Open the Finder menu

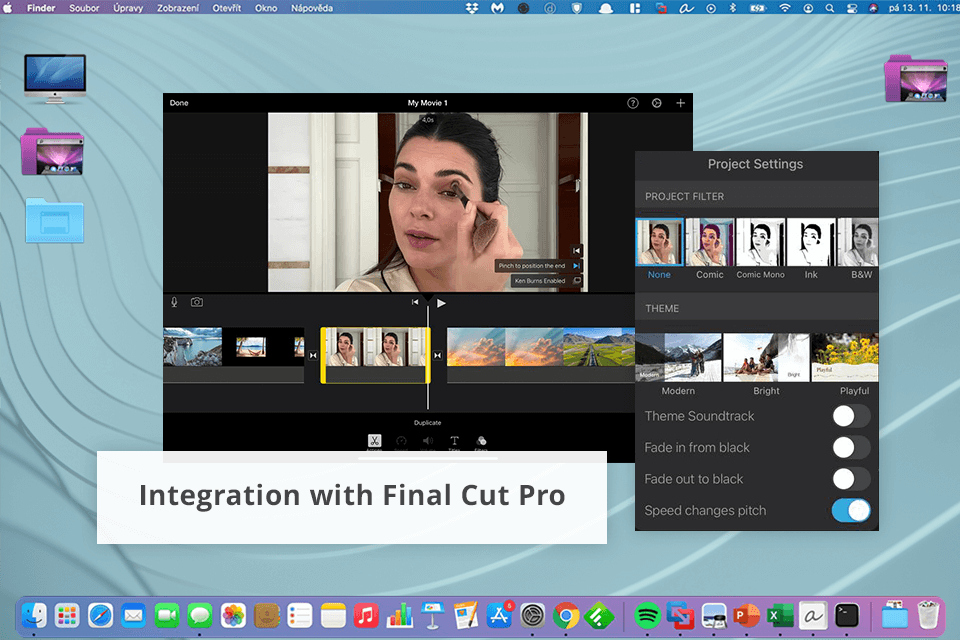(x=41, y=8)
